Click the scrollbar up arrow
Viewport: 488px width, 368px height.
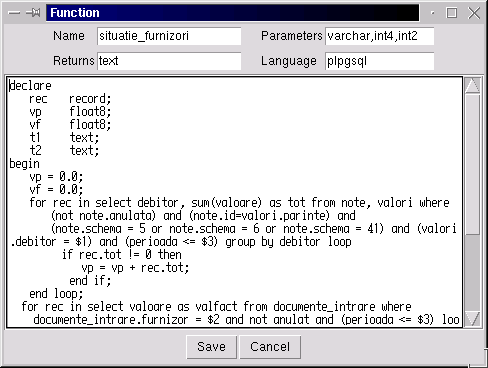click(472, 86)
